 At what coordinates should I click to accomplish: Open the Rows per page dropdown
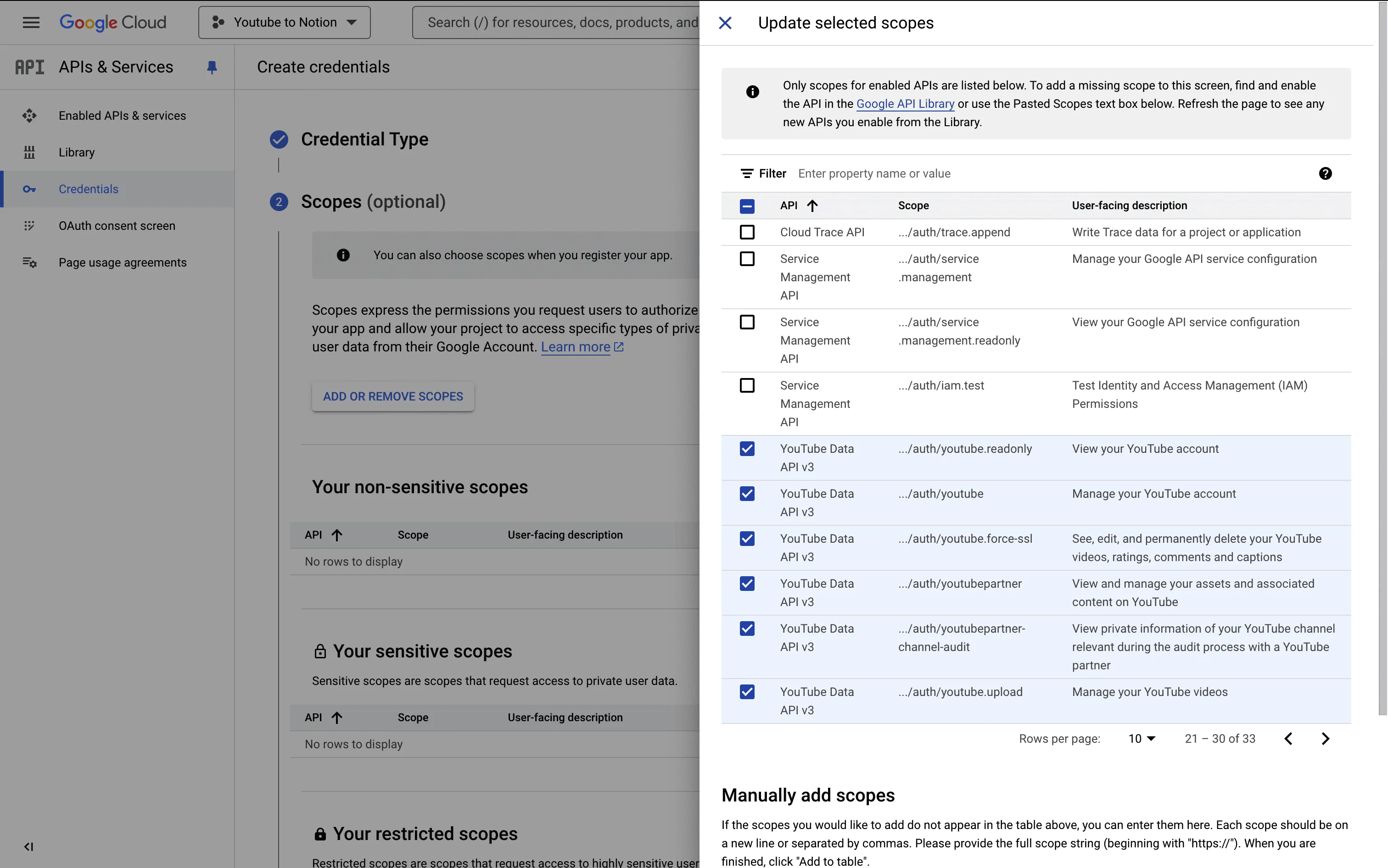(x=1142, y=738)
